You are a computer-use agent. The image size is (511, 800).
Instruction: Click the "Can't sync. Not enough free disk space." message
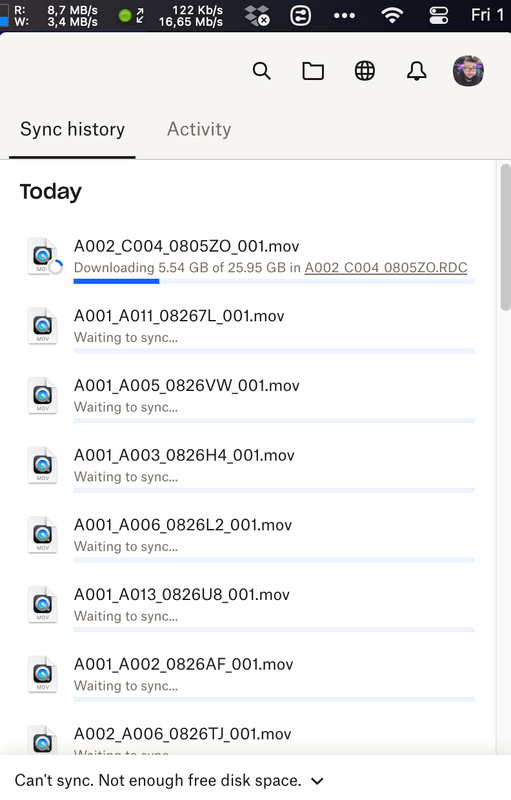pos(158,781)
